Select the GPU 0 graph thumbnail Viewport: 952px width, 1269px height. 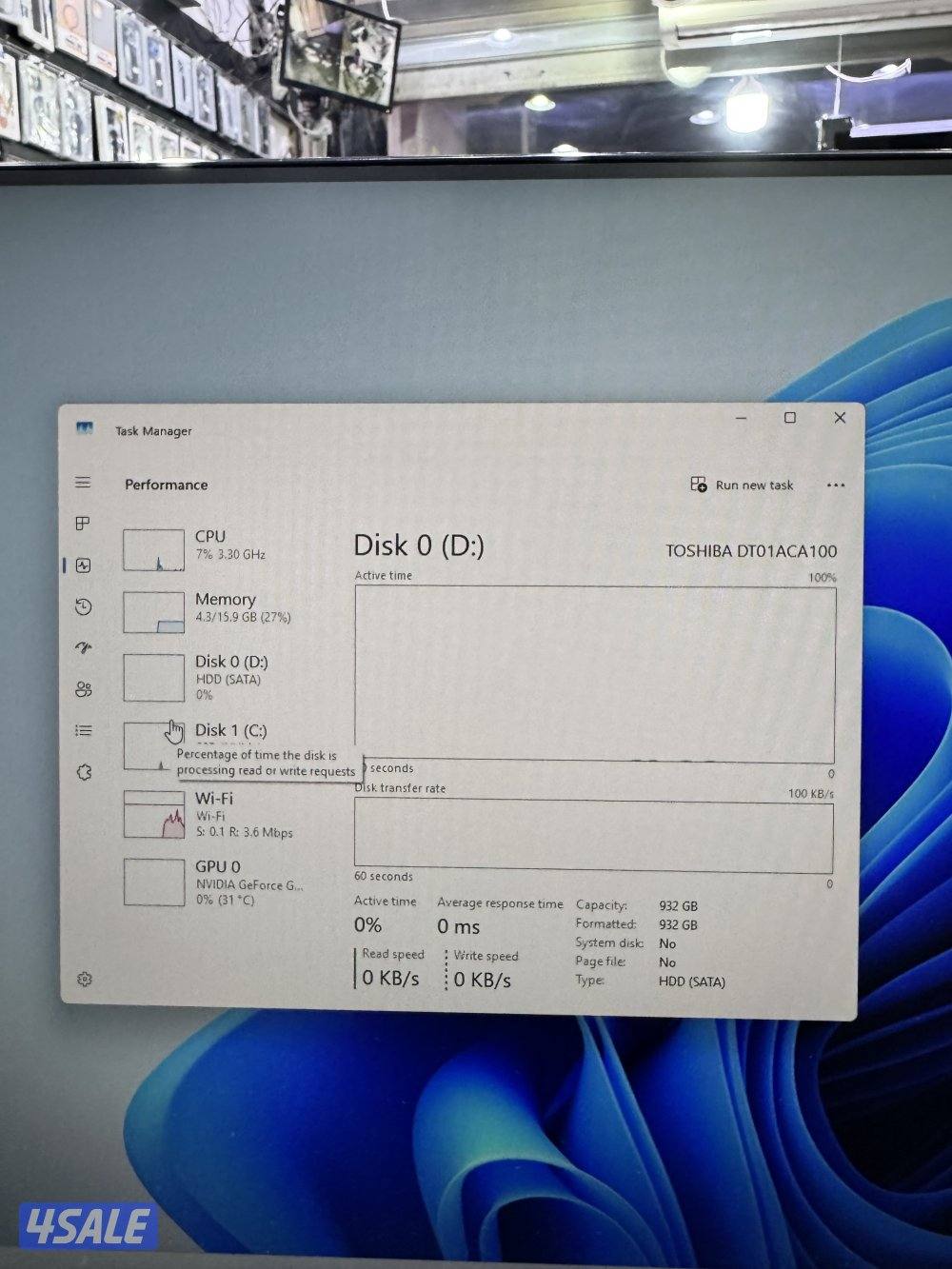(152, 881)
